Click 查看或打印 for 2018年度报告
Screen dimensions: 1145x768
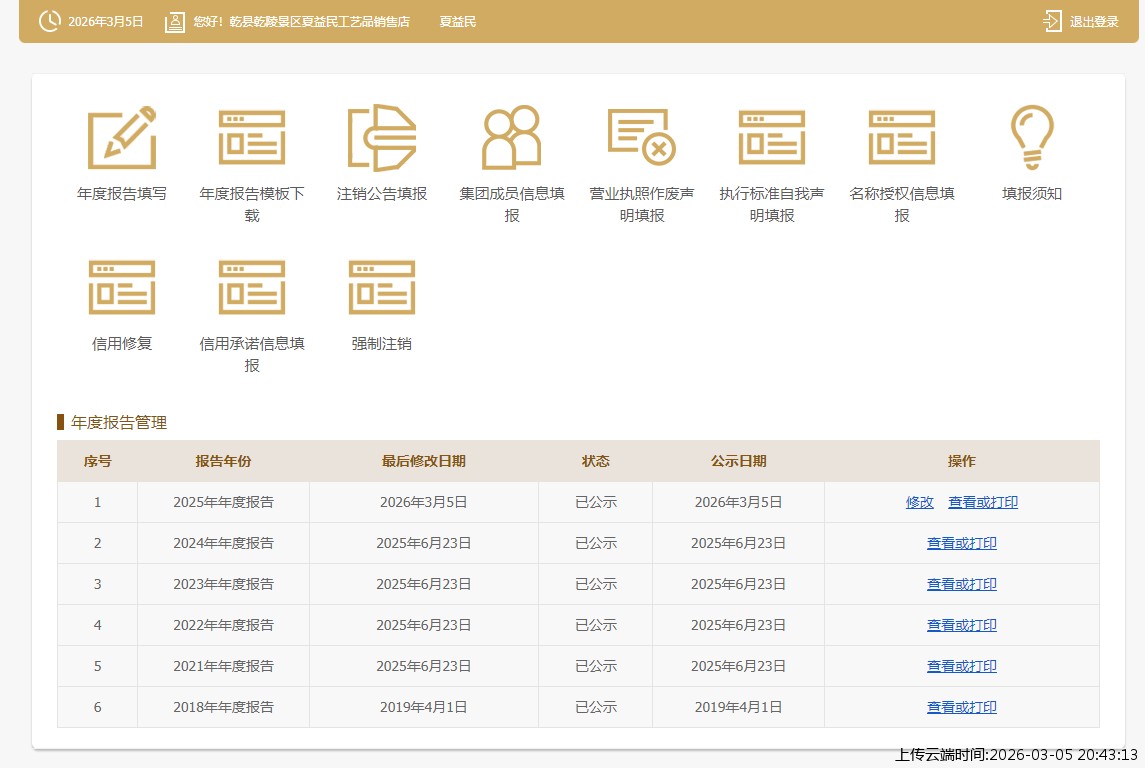click(x=962, y=707)
